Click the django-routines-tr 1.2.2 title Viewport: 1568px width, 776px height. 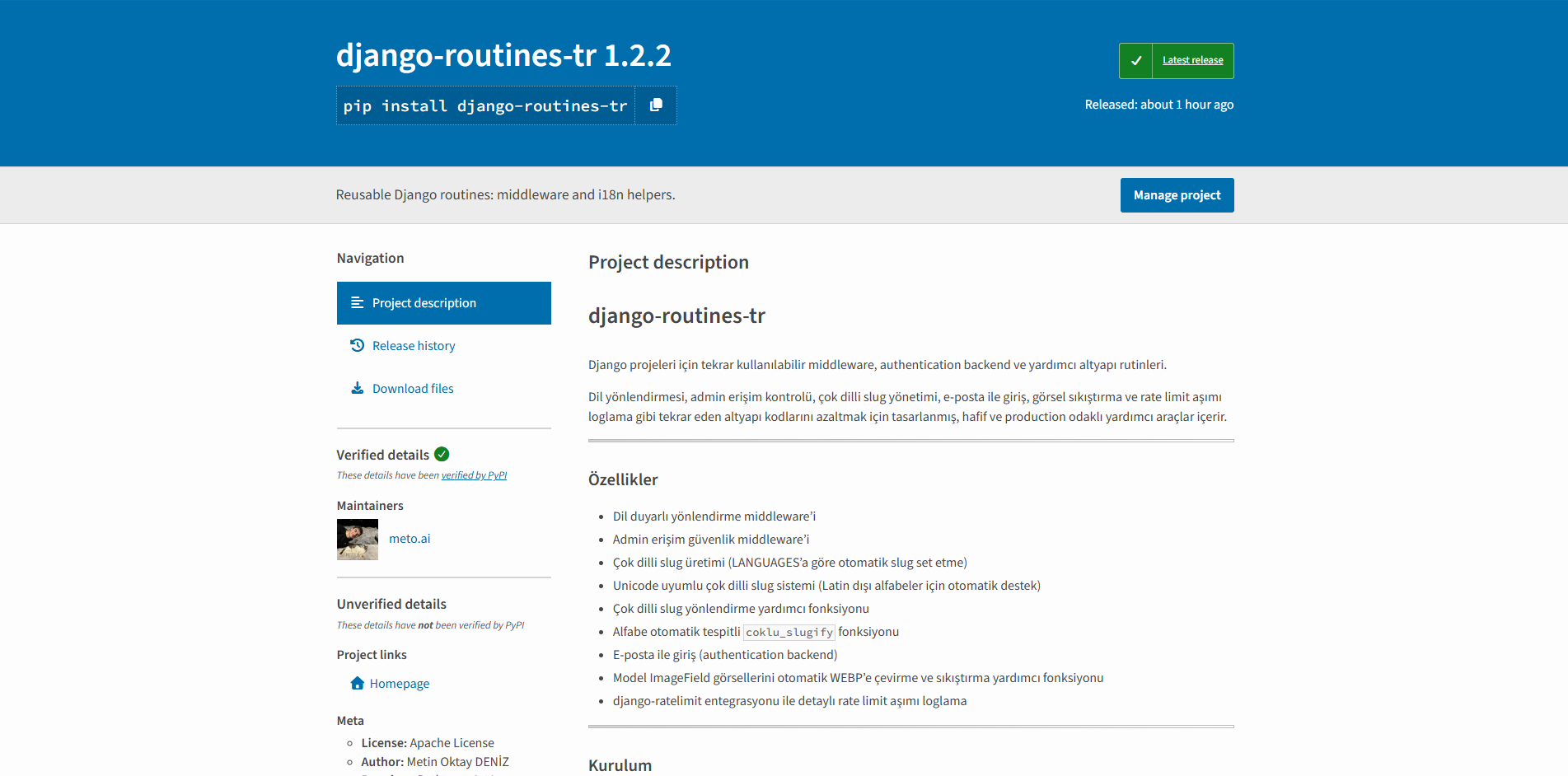503,55
